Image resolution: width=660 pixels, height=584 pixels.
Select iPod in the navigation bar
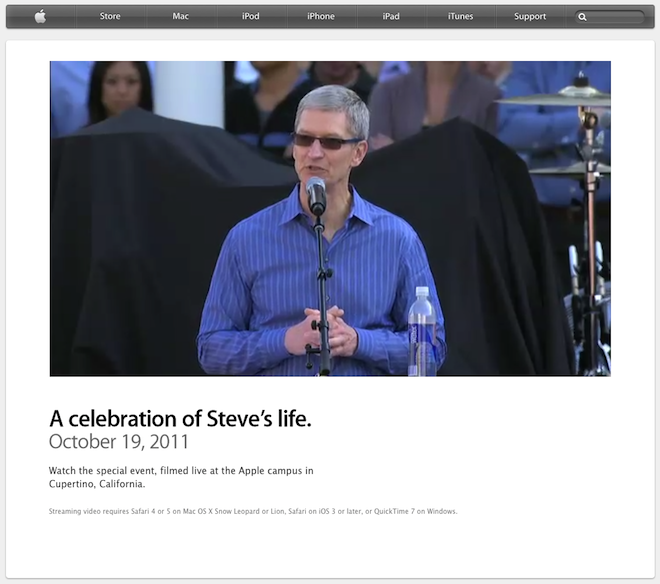250,16
